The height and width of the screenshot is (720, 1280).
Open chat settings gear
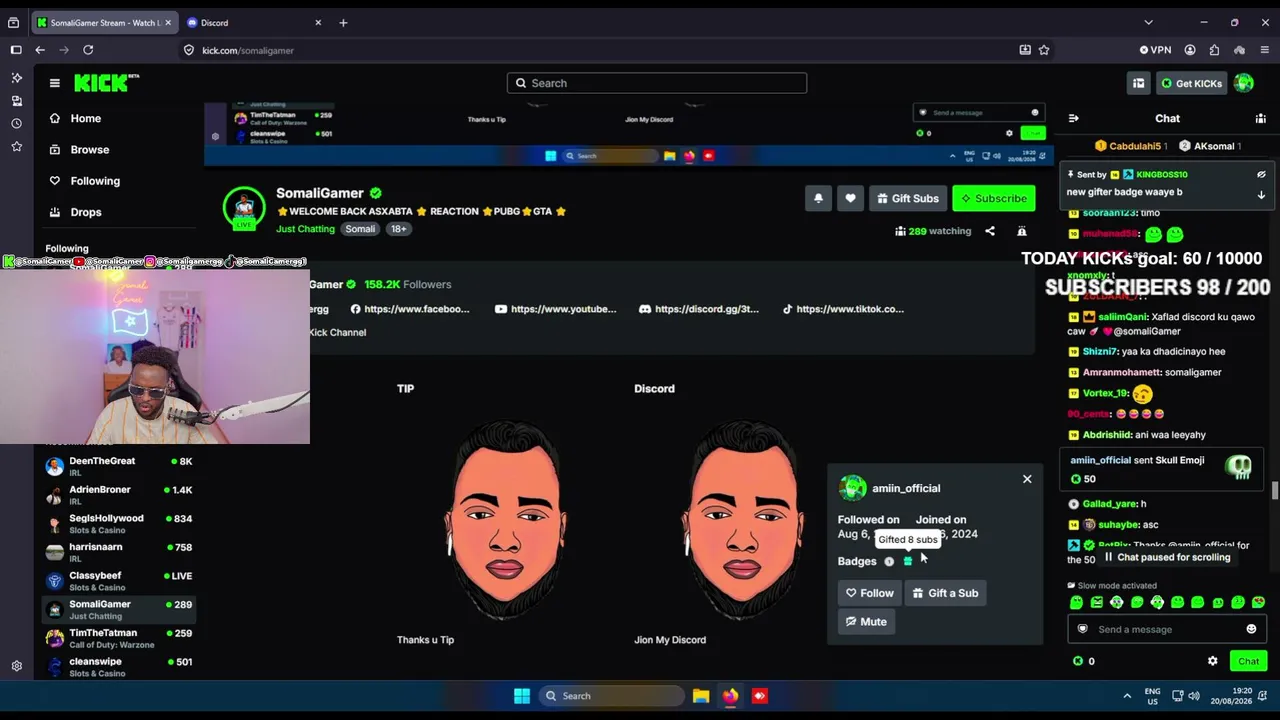(1212, 661)
